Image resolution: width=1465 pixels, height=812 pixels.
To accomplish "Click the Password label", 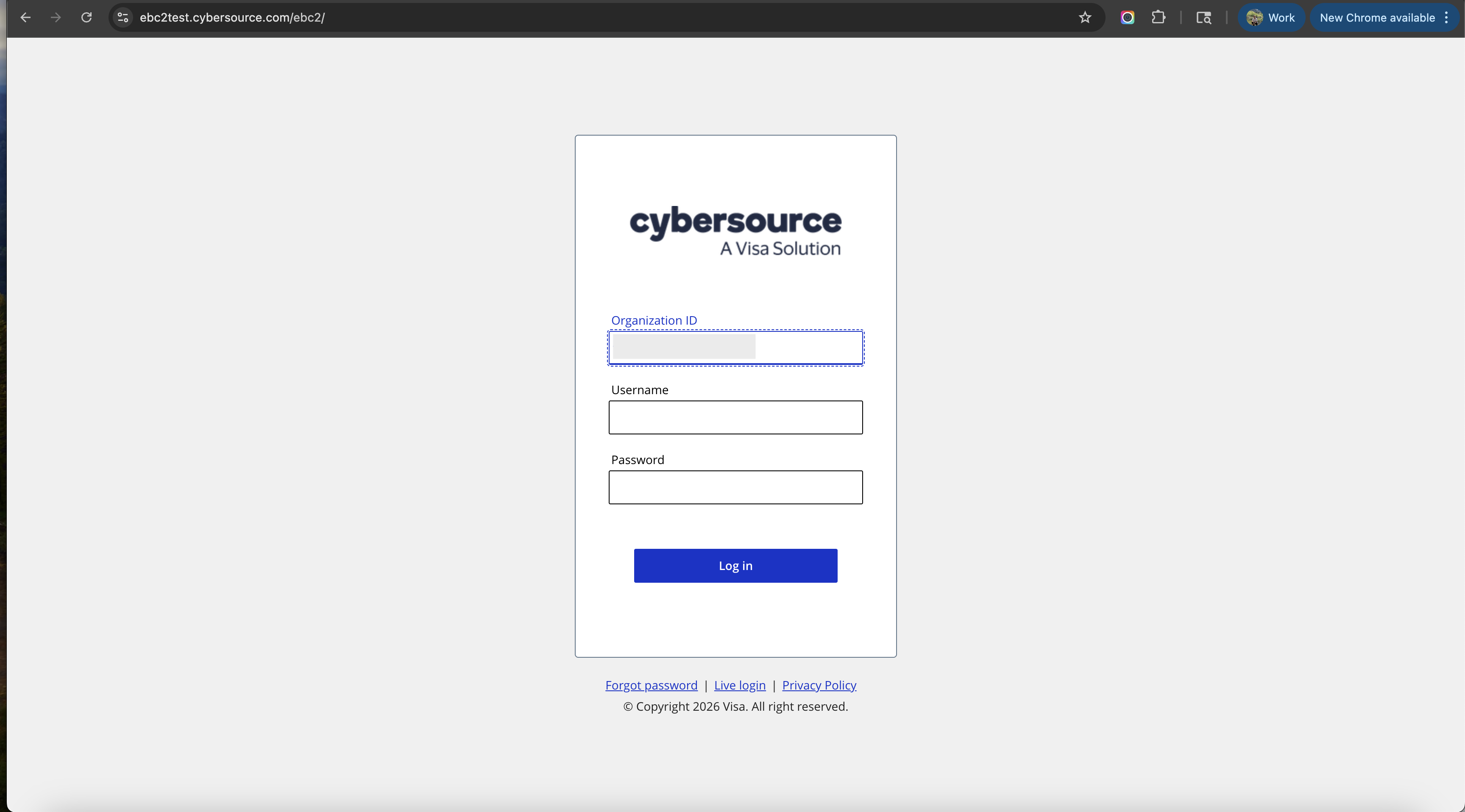I will pos(638,460).
